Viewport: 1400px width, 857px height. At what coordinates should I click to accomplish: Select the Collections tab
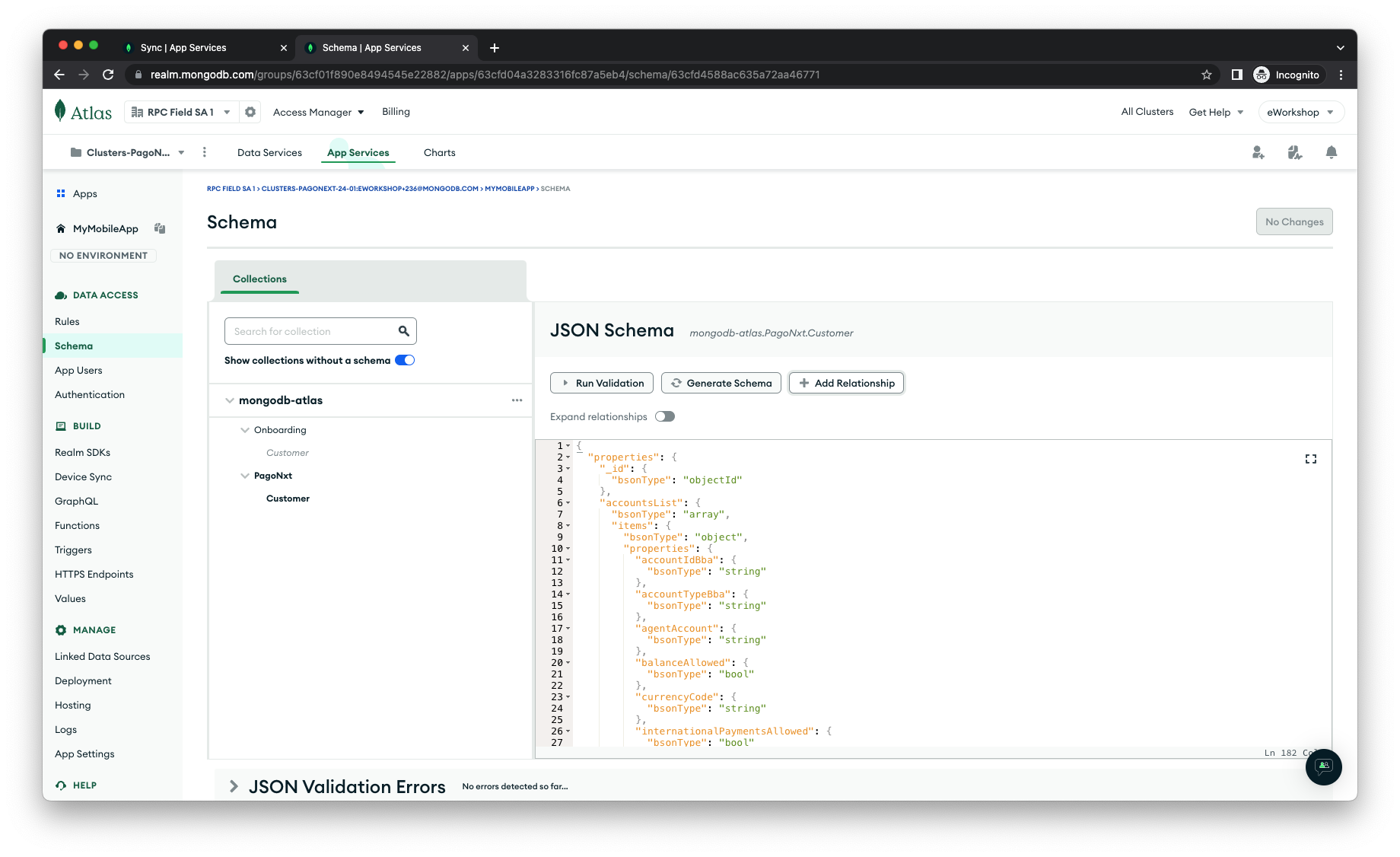(x=259, y=279)
